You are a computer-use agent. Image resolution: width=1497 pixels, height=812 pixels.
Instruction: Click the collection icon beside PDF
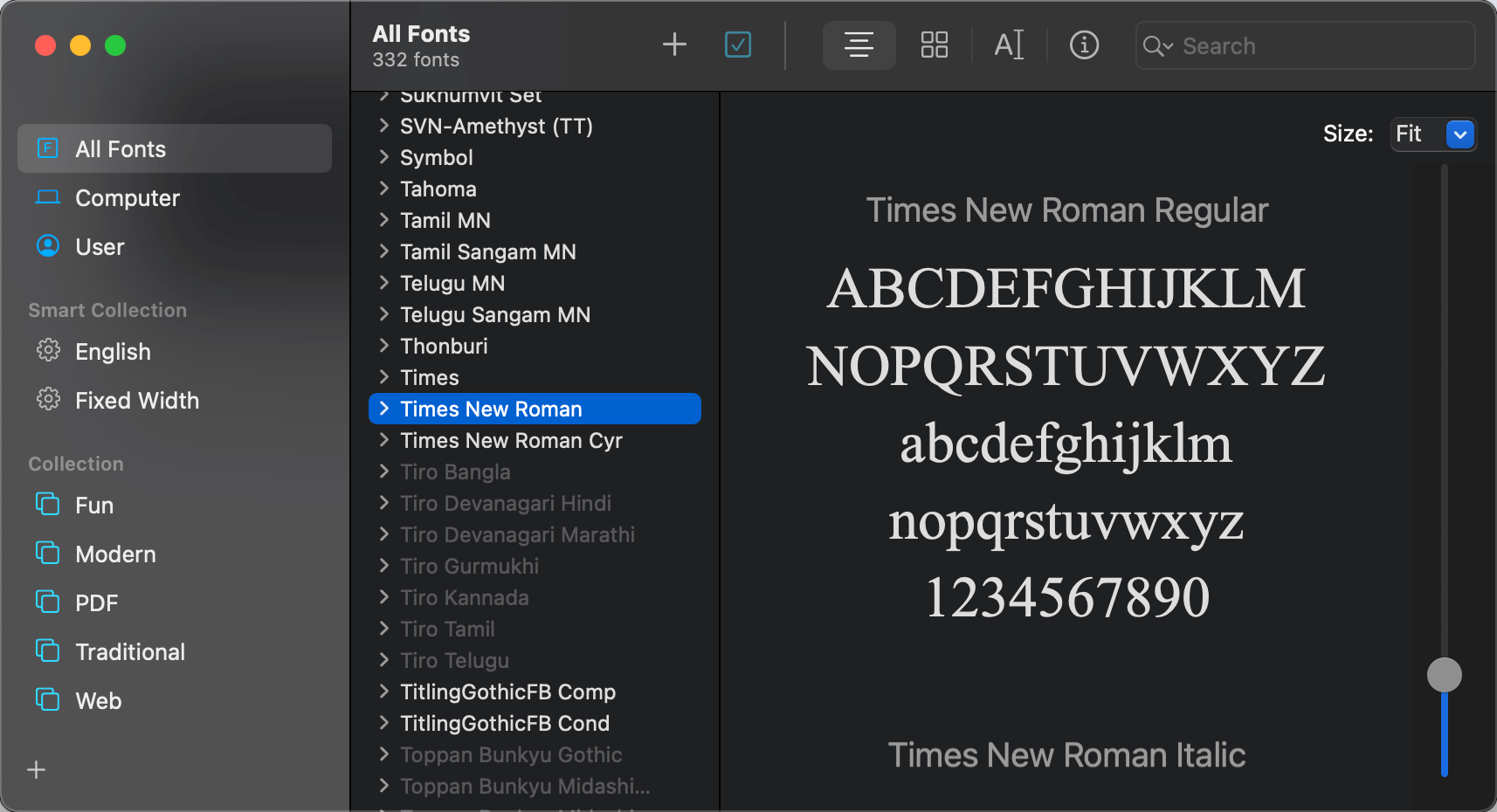[48, 602]
